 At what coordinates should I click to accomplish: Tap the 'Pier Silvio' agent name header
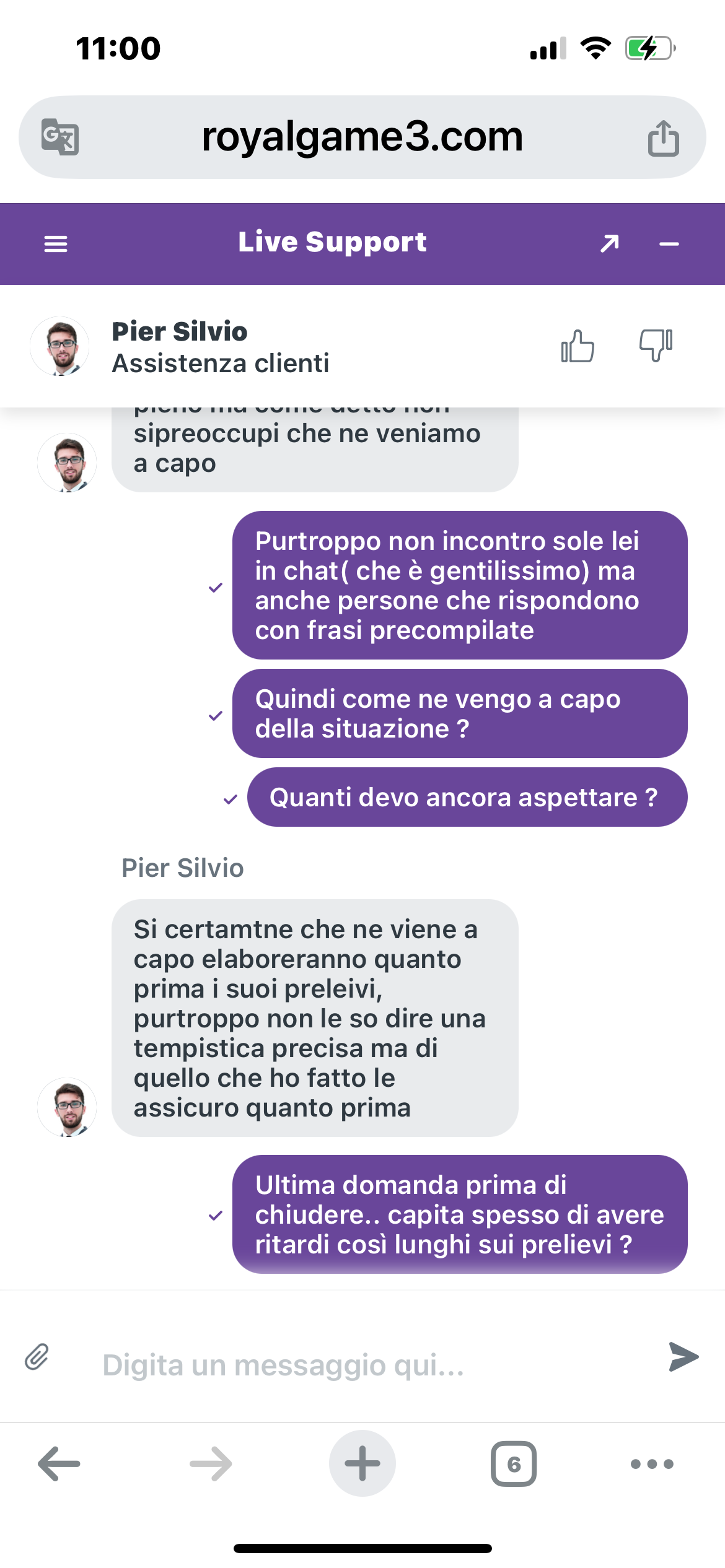click(x=180, y=331)
